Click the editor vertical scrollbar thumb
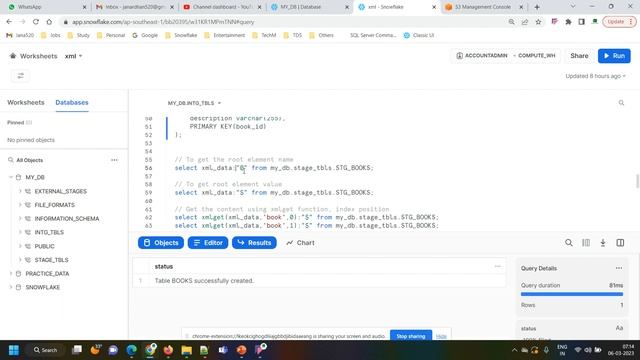Viewport: 640px width, 360px height. 637,181
